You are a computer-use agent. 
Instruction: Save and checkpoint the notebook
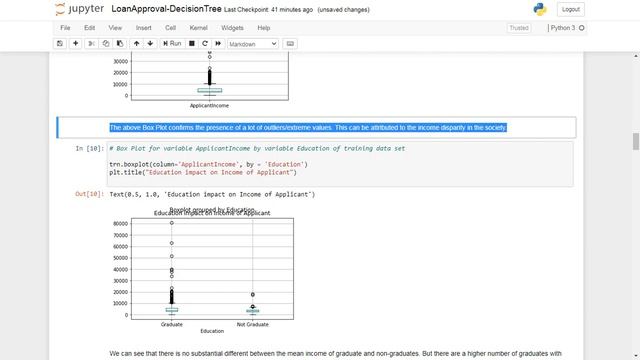tap(60, 43)
